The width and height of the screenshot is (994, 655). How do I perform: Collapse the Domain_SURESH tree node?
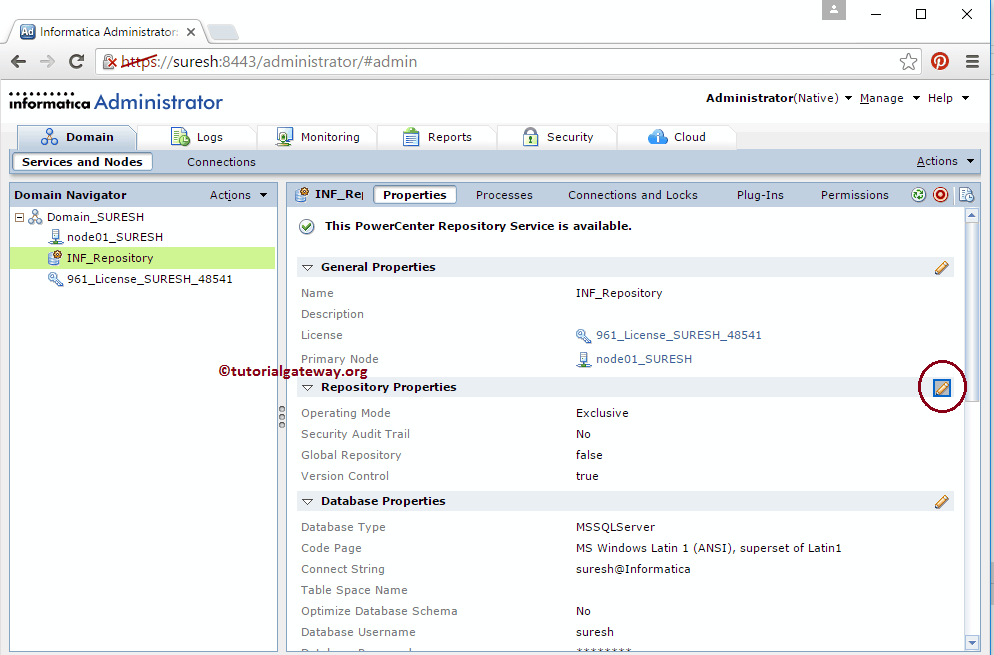click(x=17, y=216)
